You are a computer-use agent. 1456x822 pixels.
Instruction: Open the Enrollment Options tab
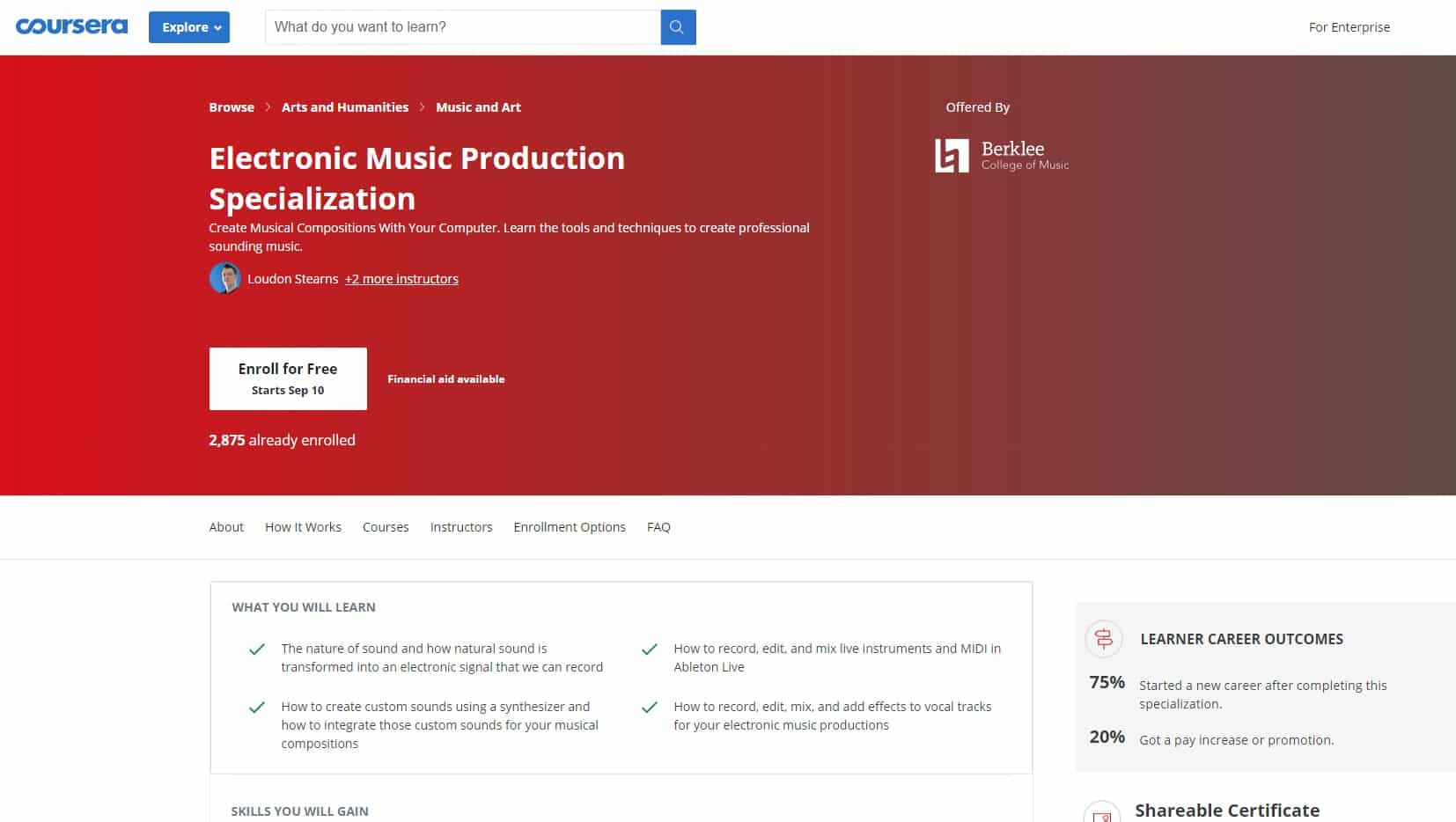(570, 527)
